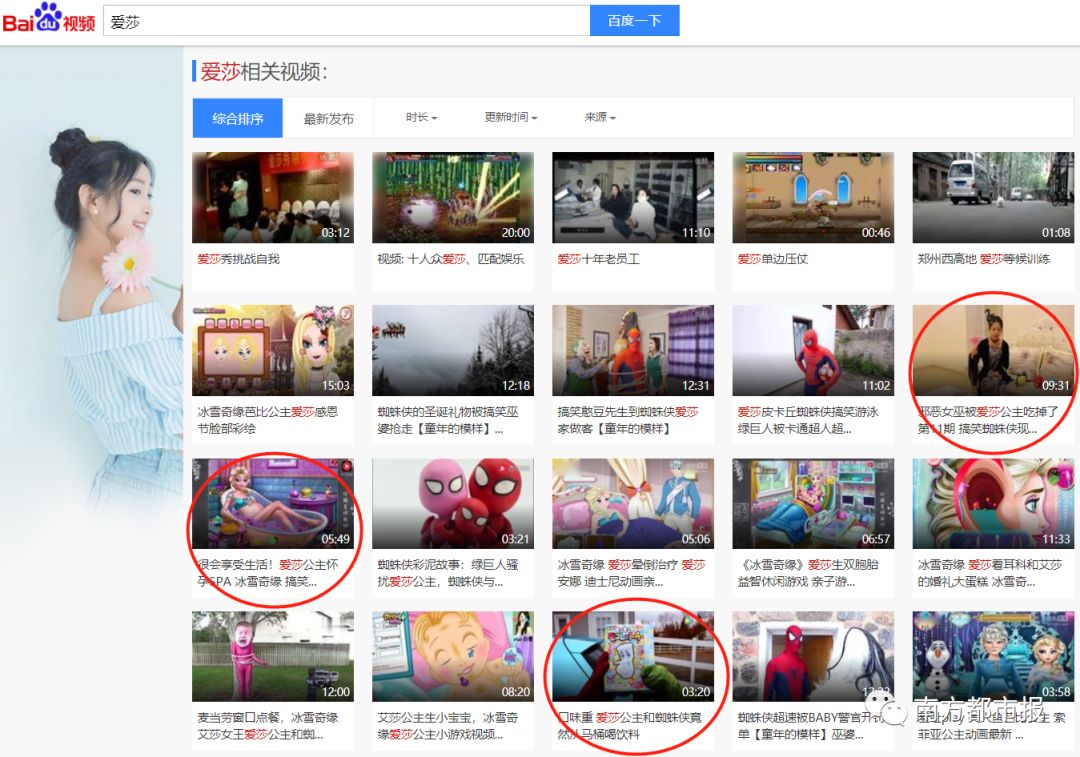Open the 05:06 fainting treatment thumbnail
This screenshot has height=757, width=1080.
pyautogui.click(x=633, y=504)
